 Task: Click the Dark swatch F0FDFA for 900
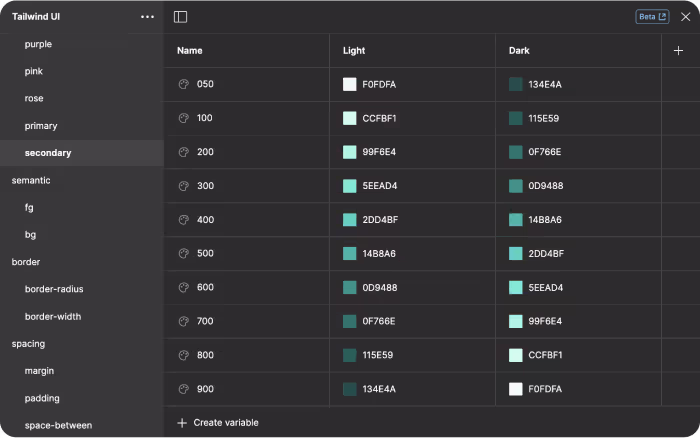(x=516, y=389)
